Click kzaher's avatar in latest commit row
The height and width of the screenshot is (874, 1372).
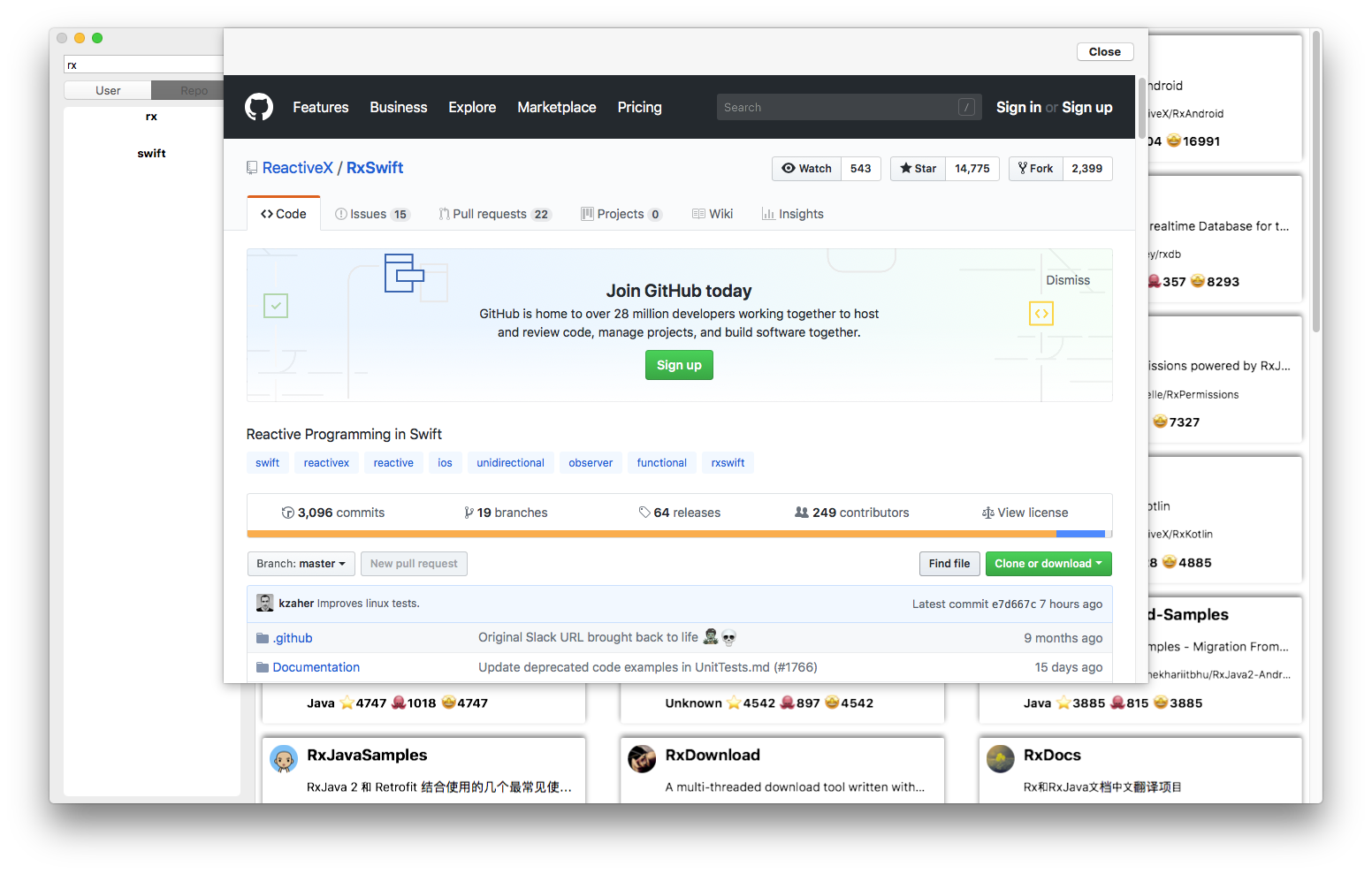(265, 603)
